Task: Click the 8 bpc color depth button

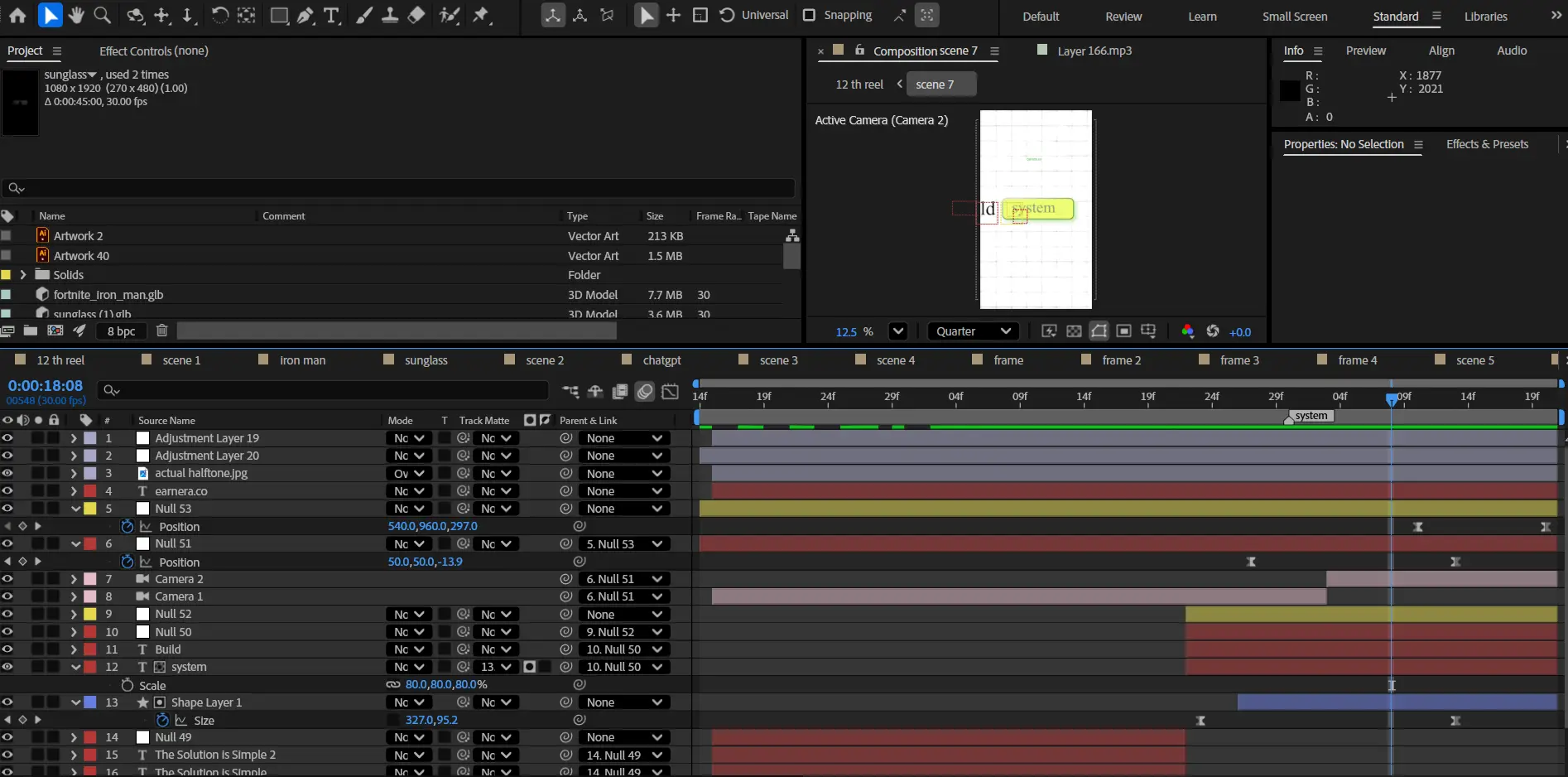Action: click(x=121, y=331)
